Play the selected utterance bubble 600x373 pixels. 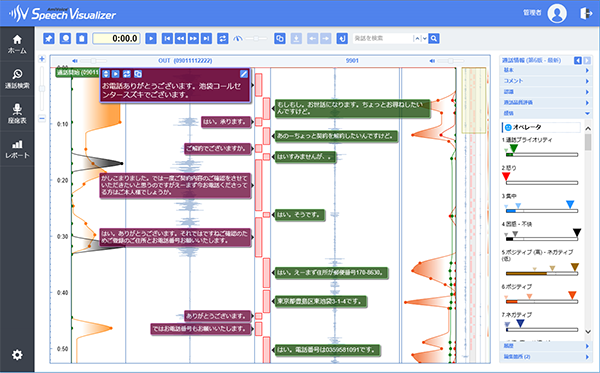[x=116, y=74]
